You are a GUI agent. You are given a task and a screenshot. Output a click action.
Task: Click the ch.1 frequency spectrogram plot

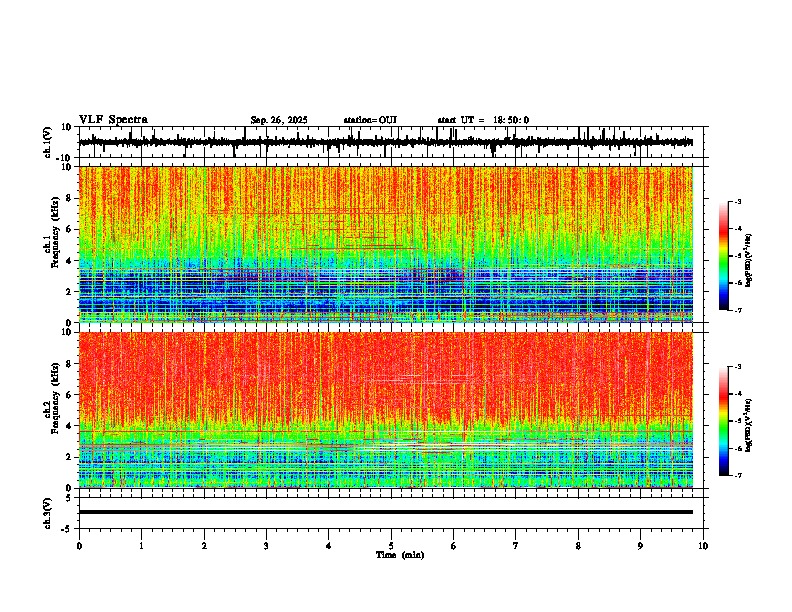(x=386, y=244)
